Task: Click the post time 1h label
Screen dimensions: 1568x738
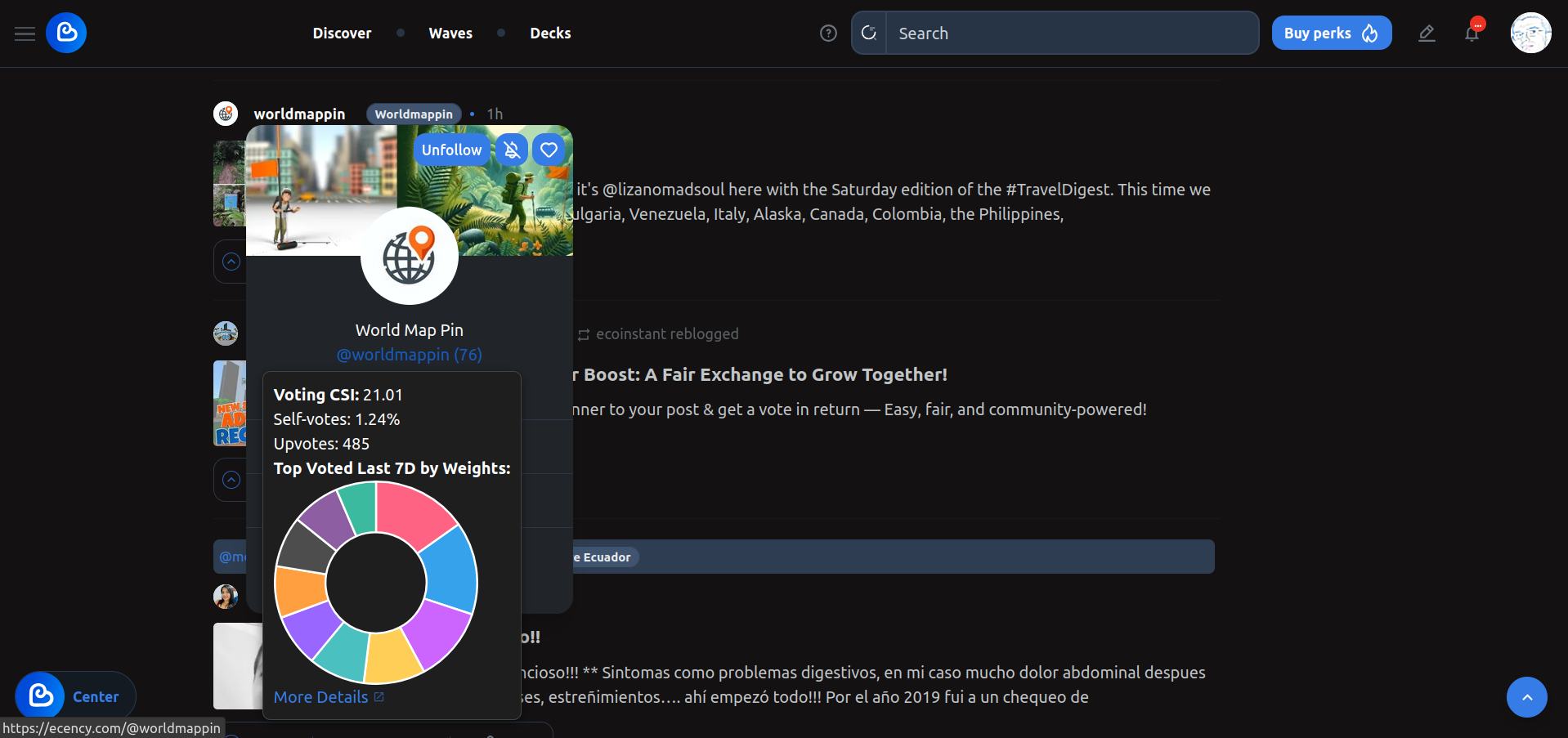Action: pyautogui.click(x=495, y=114)
